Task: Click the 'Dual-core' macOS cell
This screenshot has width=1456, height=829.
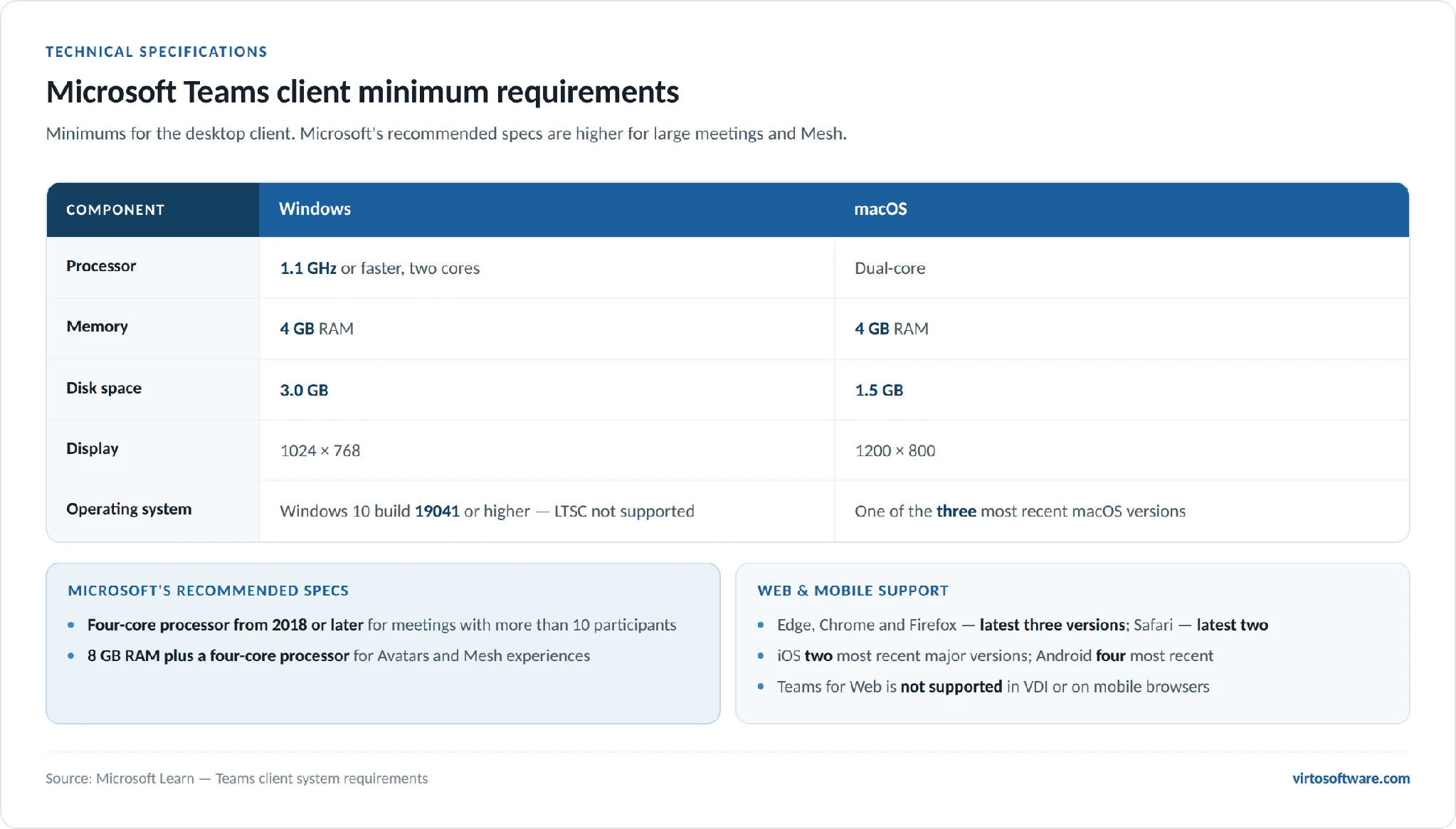Action: click(x=890, y=268)
